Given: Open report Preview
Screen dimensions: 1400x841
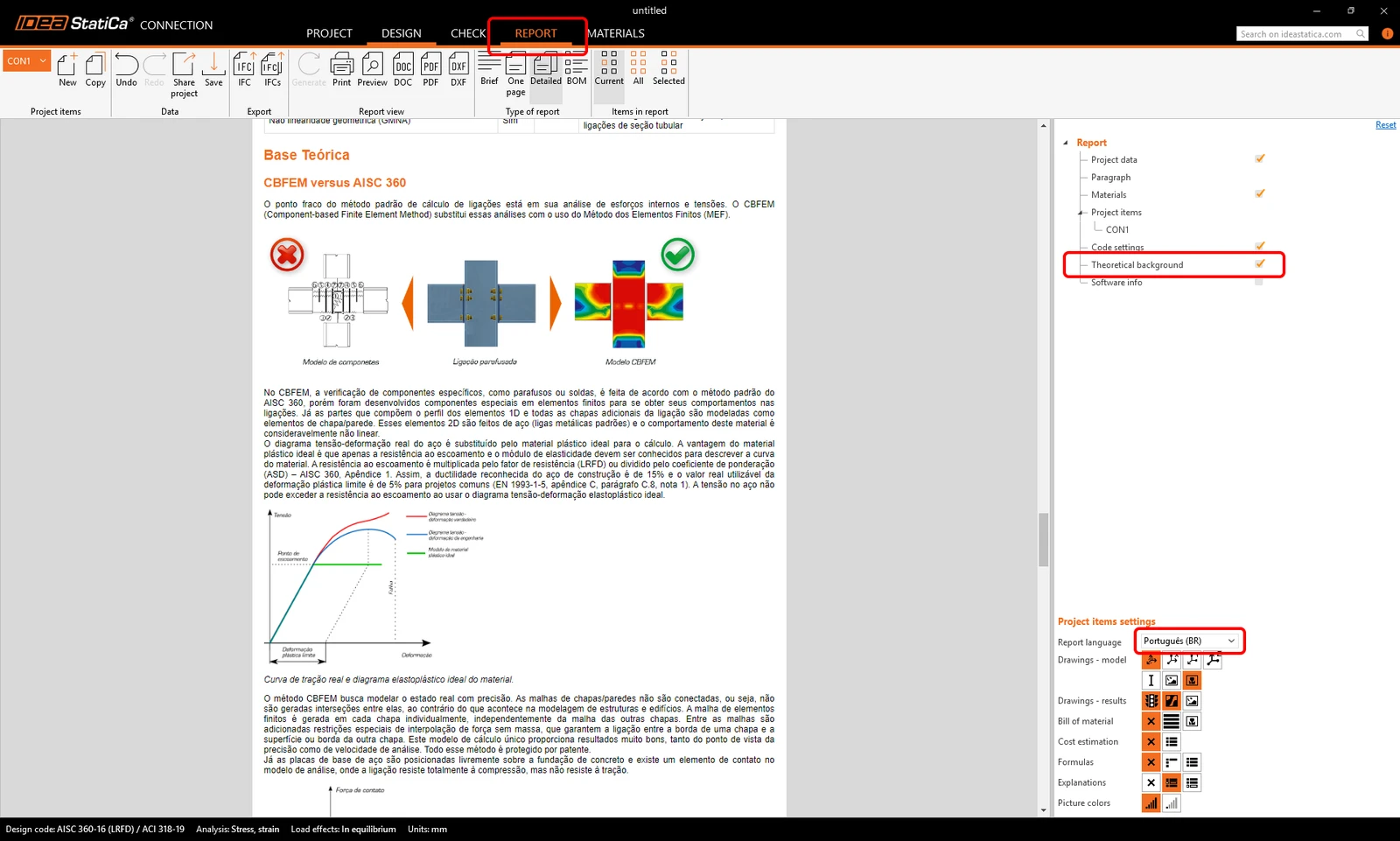Looking at the screenshot, I should tap(372, 69).
